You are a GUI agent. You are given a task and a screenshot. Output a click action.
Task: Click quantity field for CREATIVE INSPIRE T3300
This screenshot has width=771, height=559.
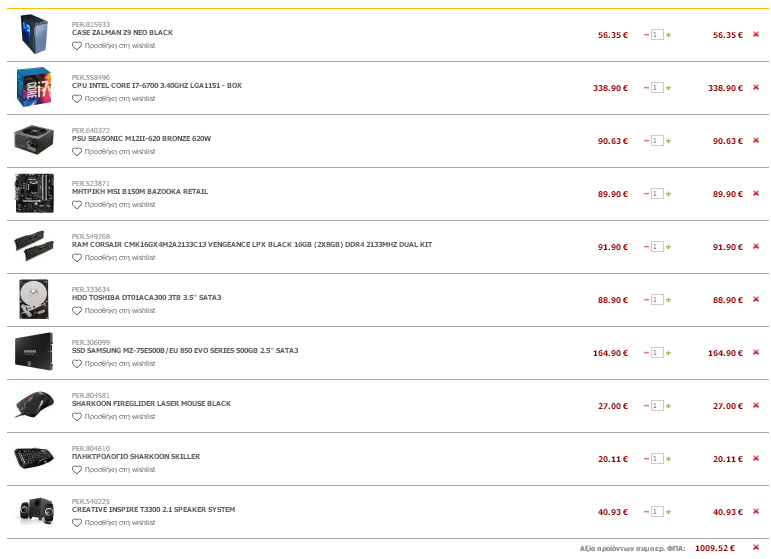tap(657, 512)
